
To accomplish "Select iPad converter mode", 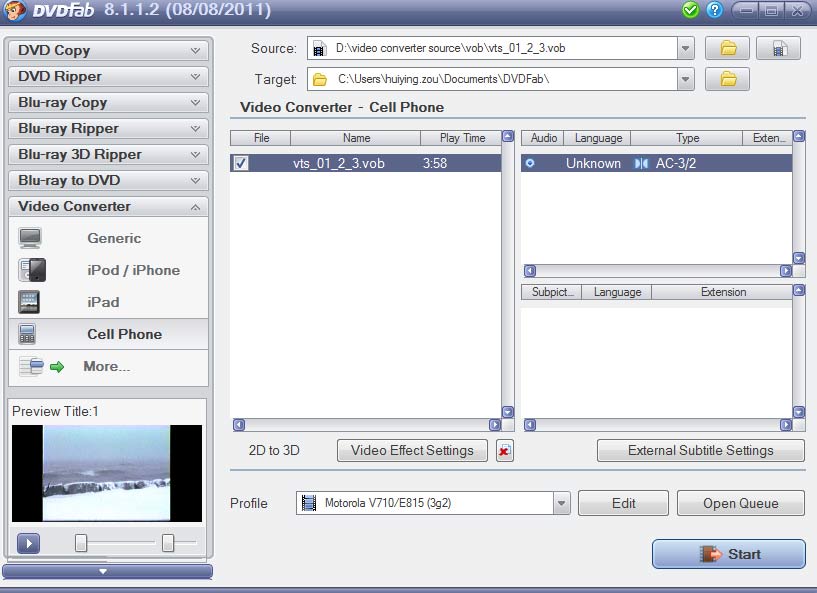I will tap(103, 302).
